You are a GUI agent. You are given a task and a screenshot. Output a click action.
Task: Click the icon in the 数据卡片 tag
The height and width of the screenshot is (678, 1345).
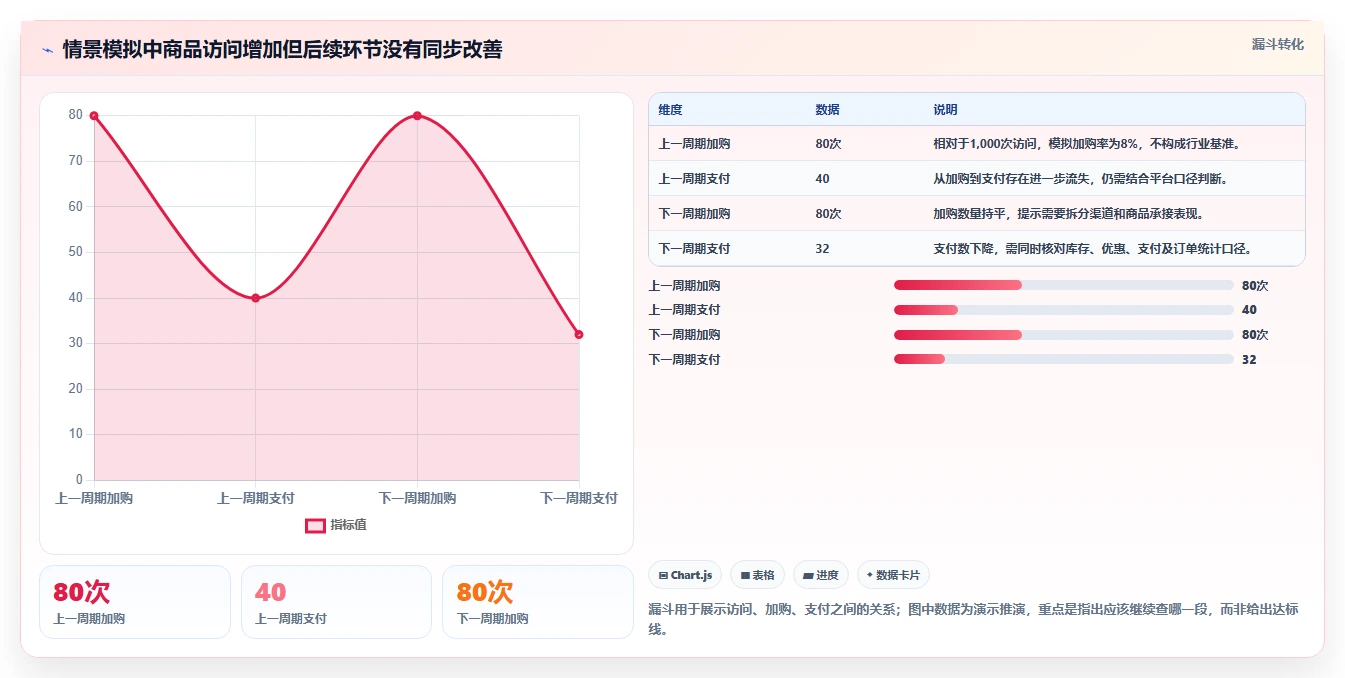pos(870,575)
